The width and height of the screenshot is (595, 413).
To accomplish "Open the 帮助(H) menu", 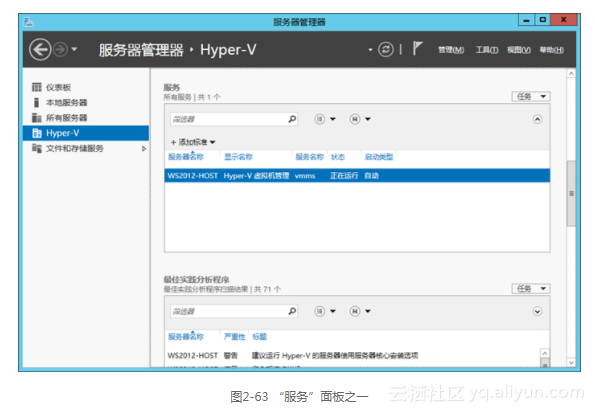I will click(x=552, y=50).
